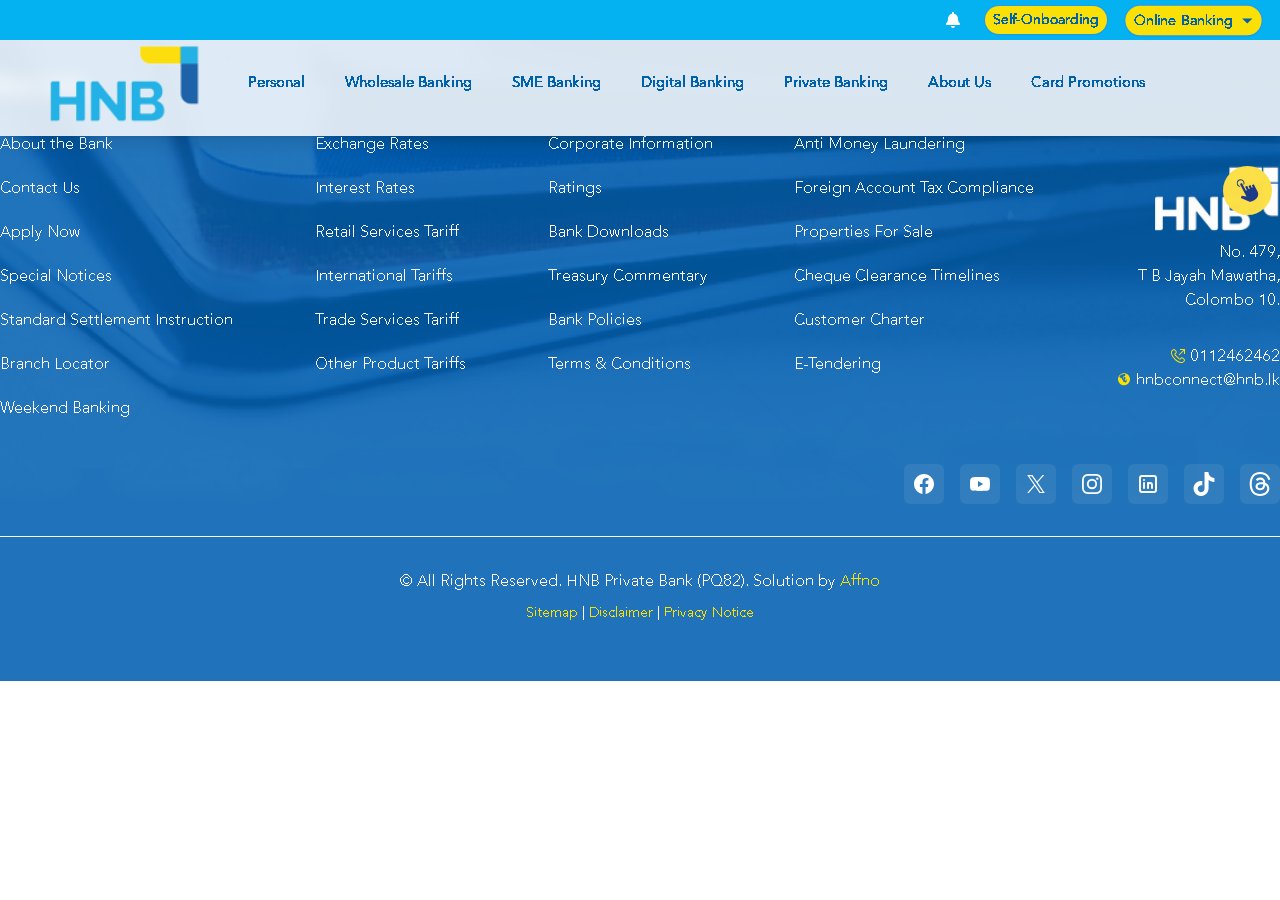Expand the Online Banking dropdown
1280x900 pixels.
click(x=1193, y=20)
